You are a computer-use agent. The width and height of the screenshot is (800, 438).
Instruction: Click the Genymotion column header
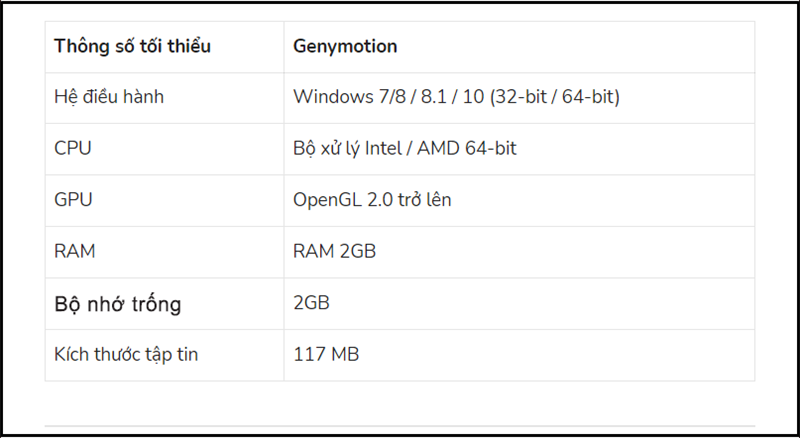pos(345,47)
